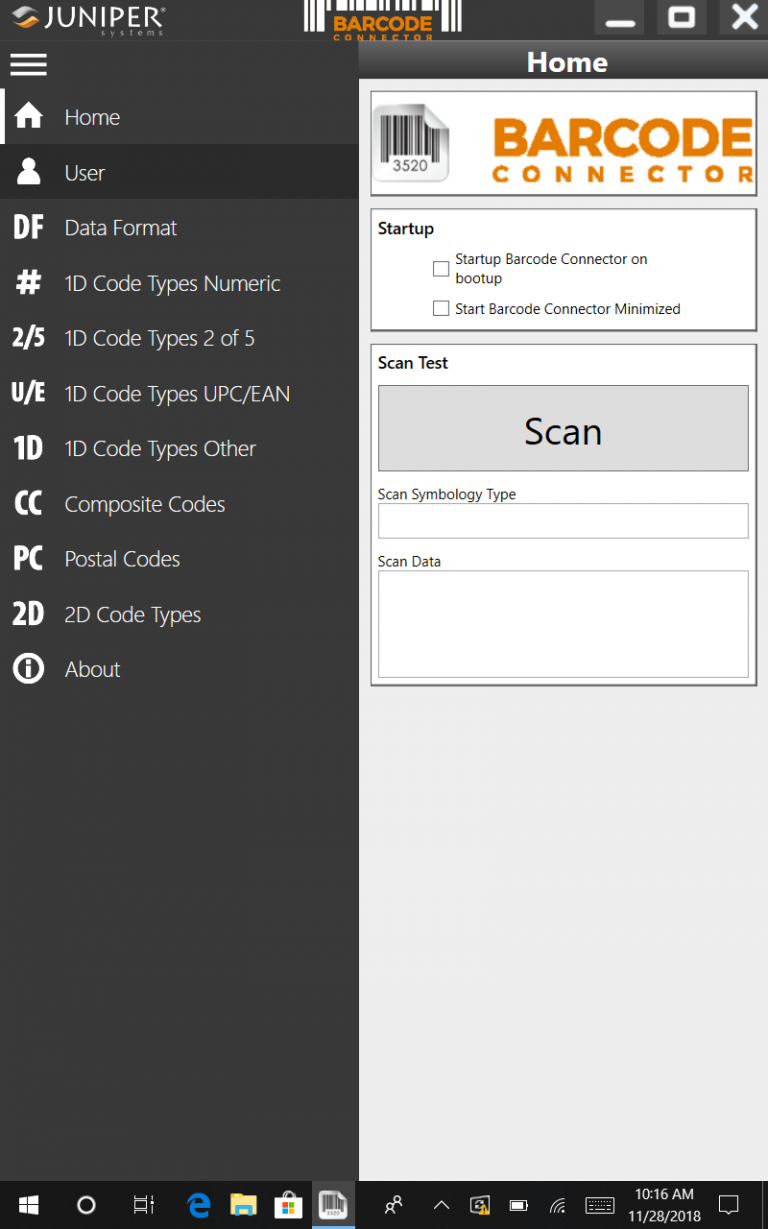
Task: Open the CC Composite Codes icon
Action: coord(28,503)
